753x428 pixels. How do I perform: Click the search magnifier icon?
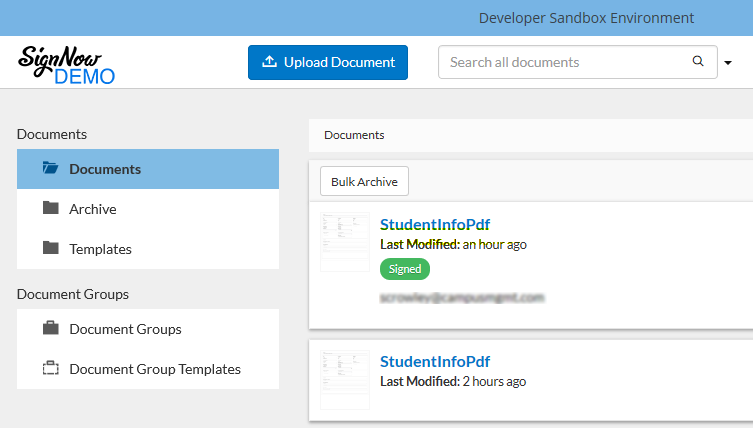[698, 62]
